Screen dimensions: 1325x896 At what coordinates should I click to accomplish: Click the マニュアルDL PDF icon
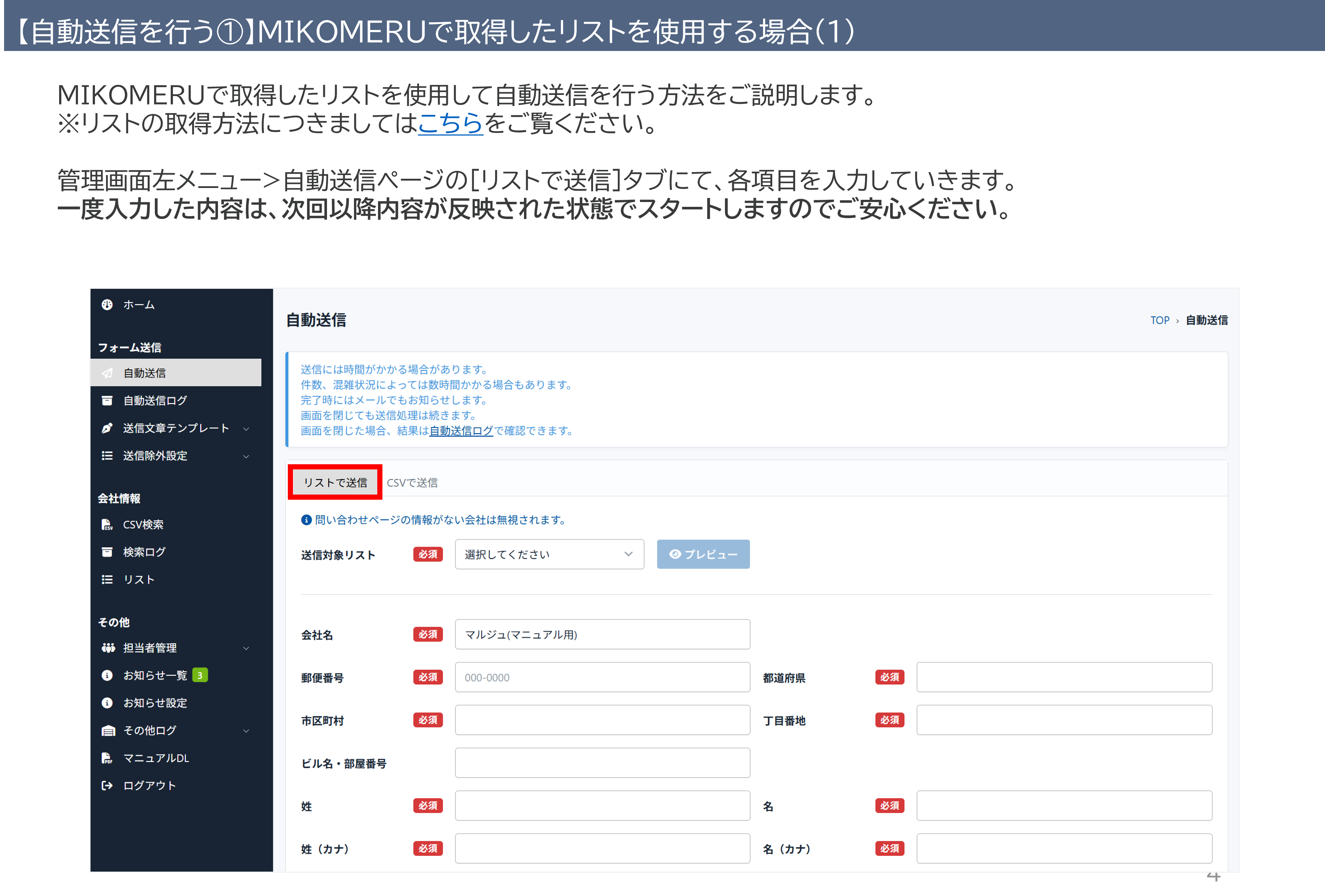point(107,758)
